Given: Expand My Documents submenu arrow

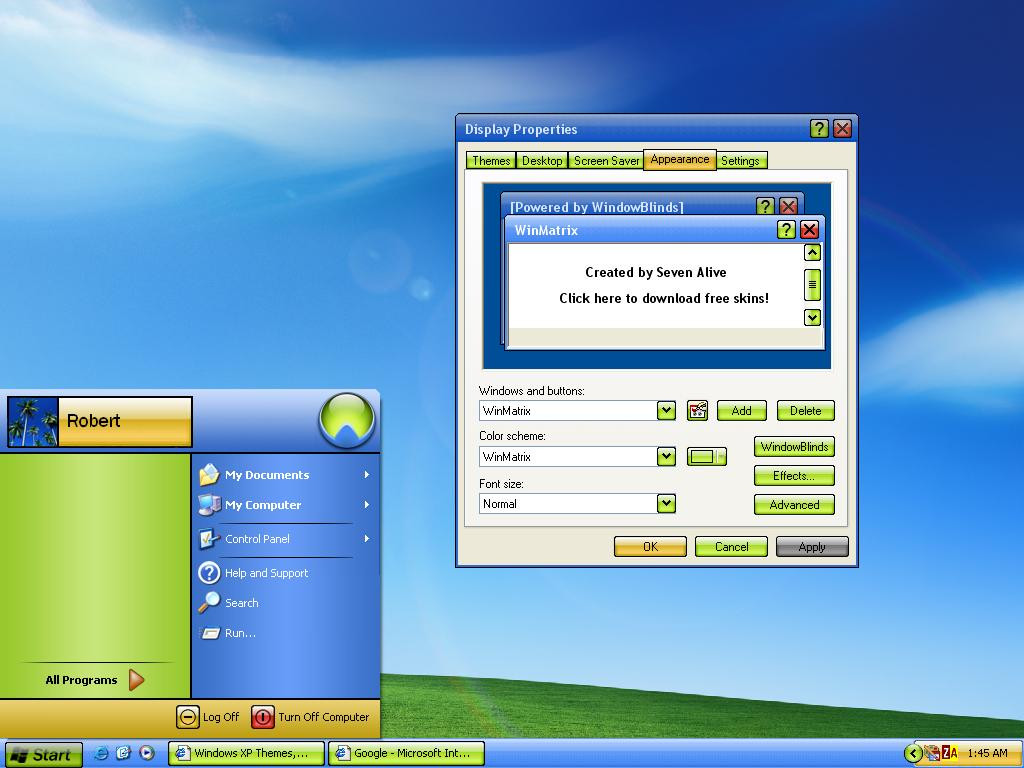Looking at the screenshot, I should 367,475.
